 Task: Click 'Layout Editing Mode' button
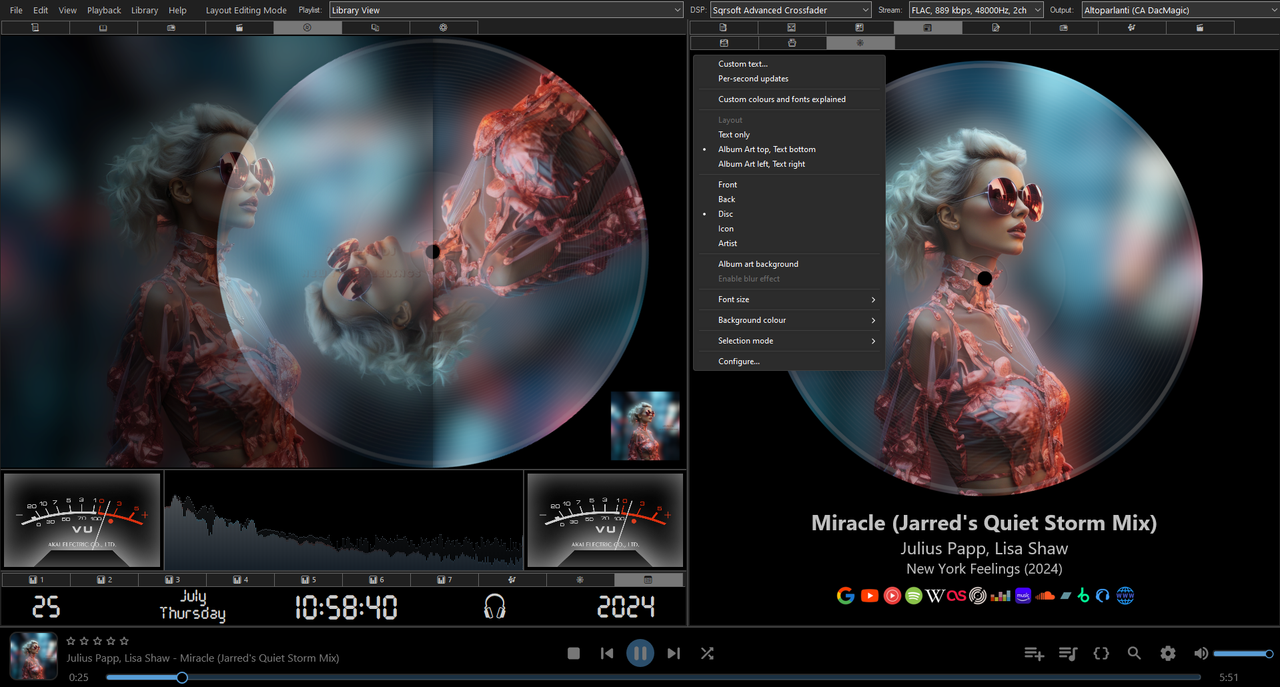pyautogui.click(x=246, y=10)
